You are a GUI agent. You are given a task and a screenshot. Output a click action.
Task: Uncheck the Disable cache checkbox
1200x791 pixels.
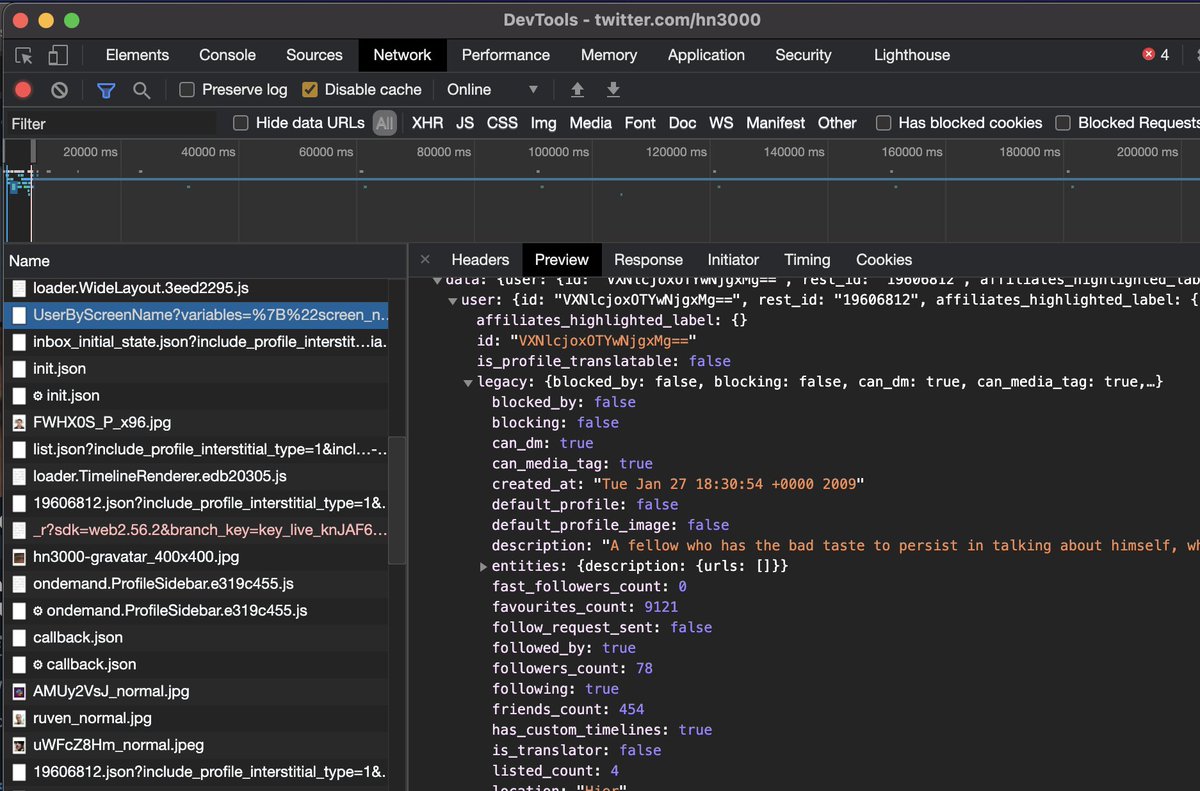(x=309, y=90)
